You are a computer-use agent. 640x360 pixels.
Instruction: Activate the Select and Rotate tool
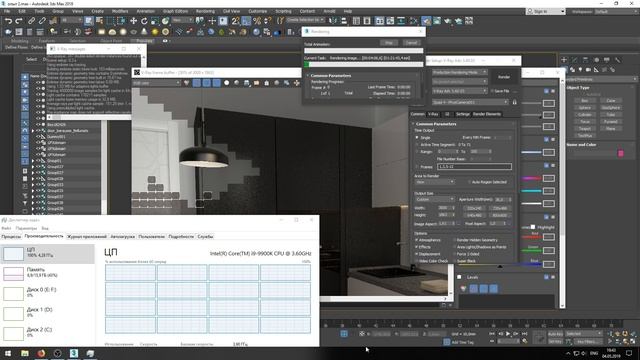point(144,20)
